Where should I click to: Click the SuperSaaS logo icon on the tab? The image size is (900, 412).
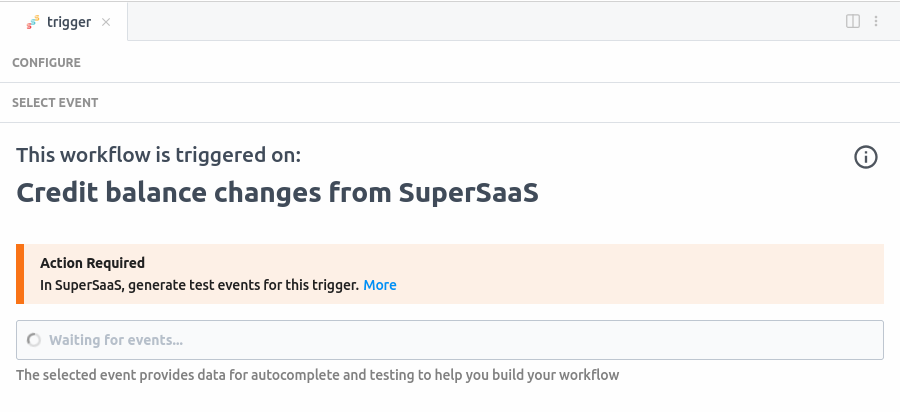(x=33, y=21)
